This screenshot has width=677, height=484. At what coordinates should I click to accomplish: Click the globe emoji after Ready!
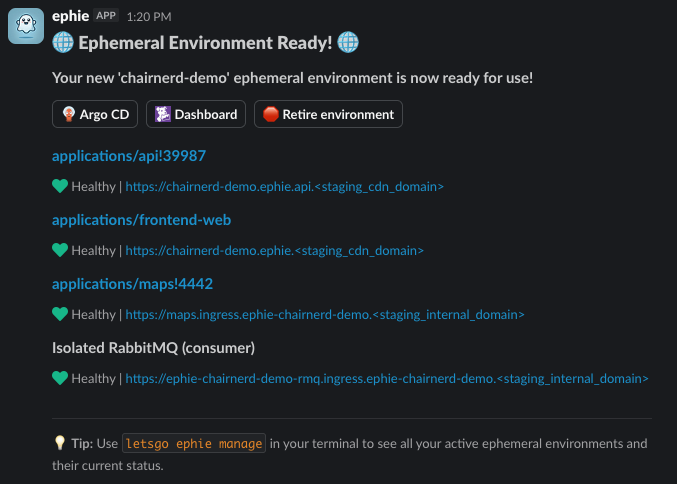(x=348, y=42)
